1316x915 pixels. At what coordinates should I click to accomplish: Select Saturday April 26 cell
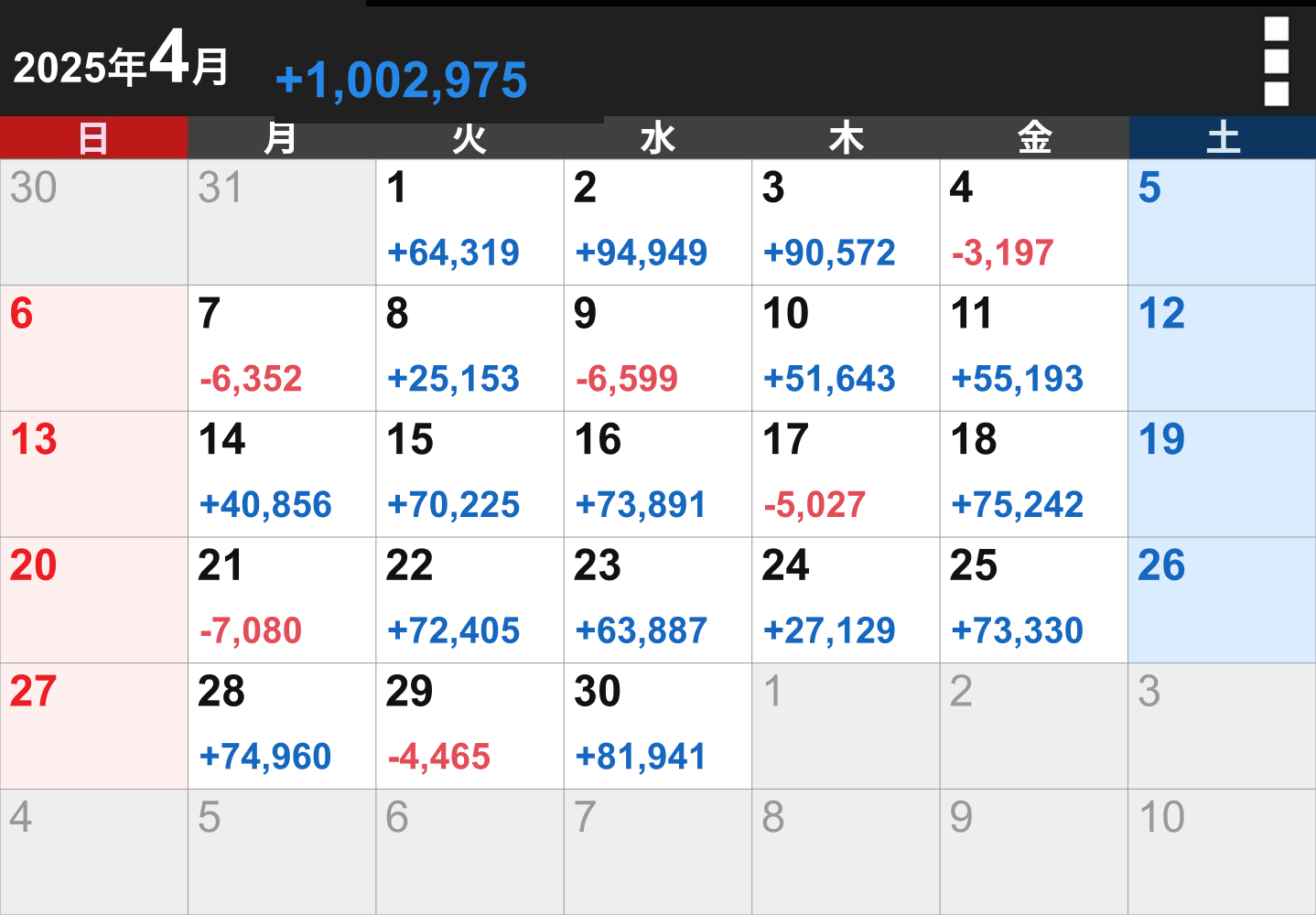click(x=1223, y=600)
